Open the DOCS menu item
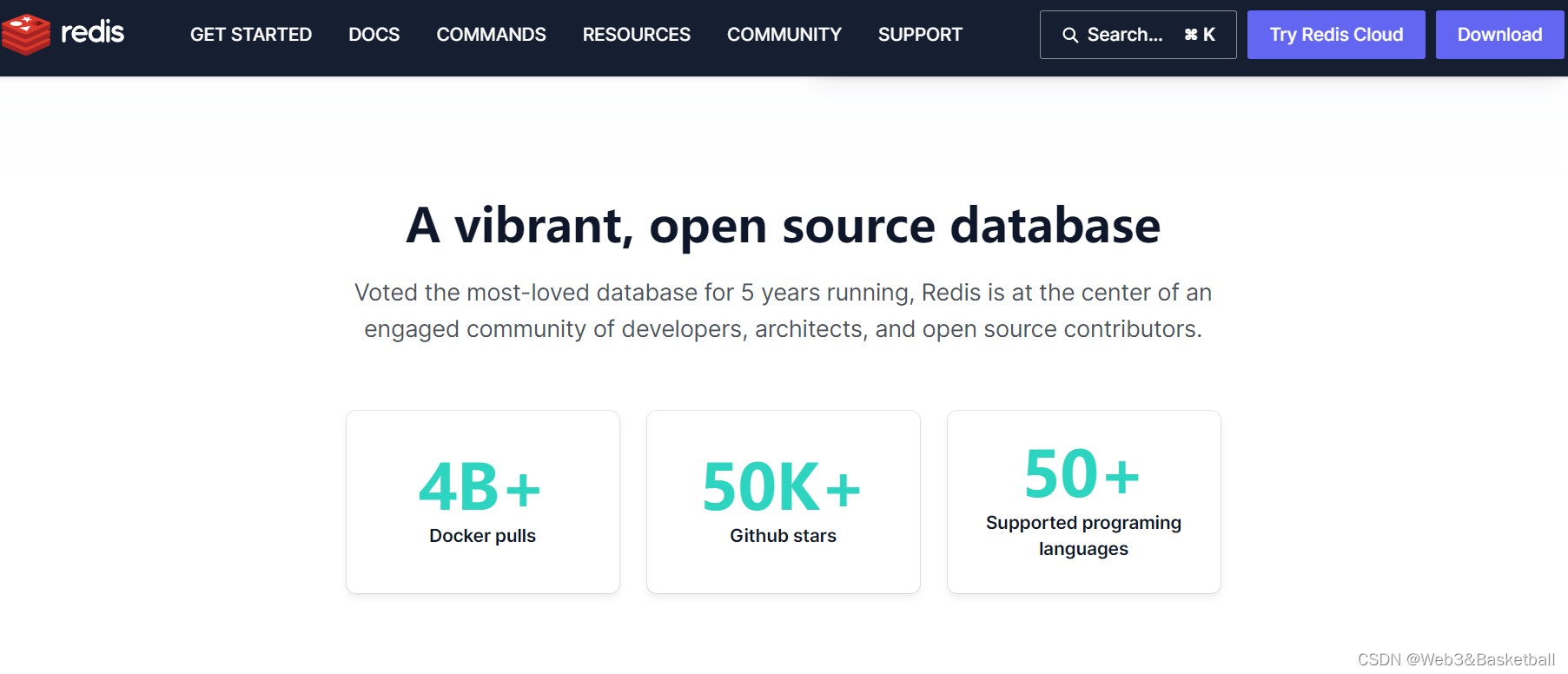Viewport: 1568px width, 674px height. tap(374, 35)
